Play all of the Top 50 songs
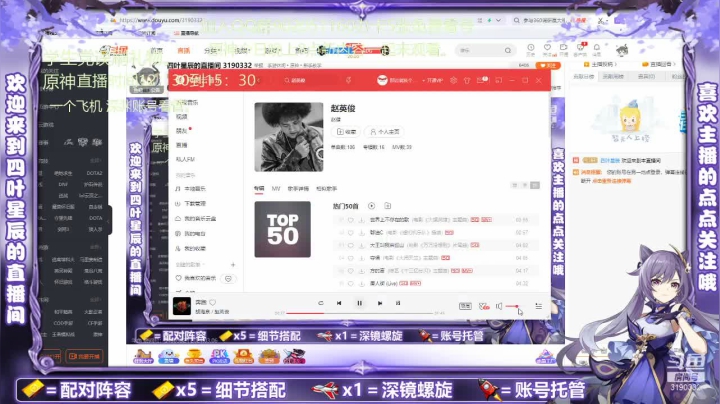The width and height of the screenshot is (720, 404). click(371, 206)
